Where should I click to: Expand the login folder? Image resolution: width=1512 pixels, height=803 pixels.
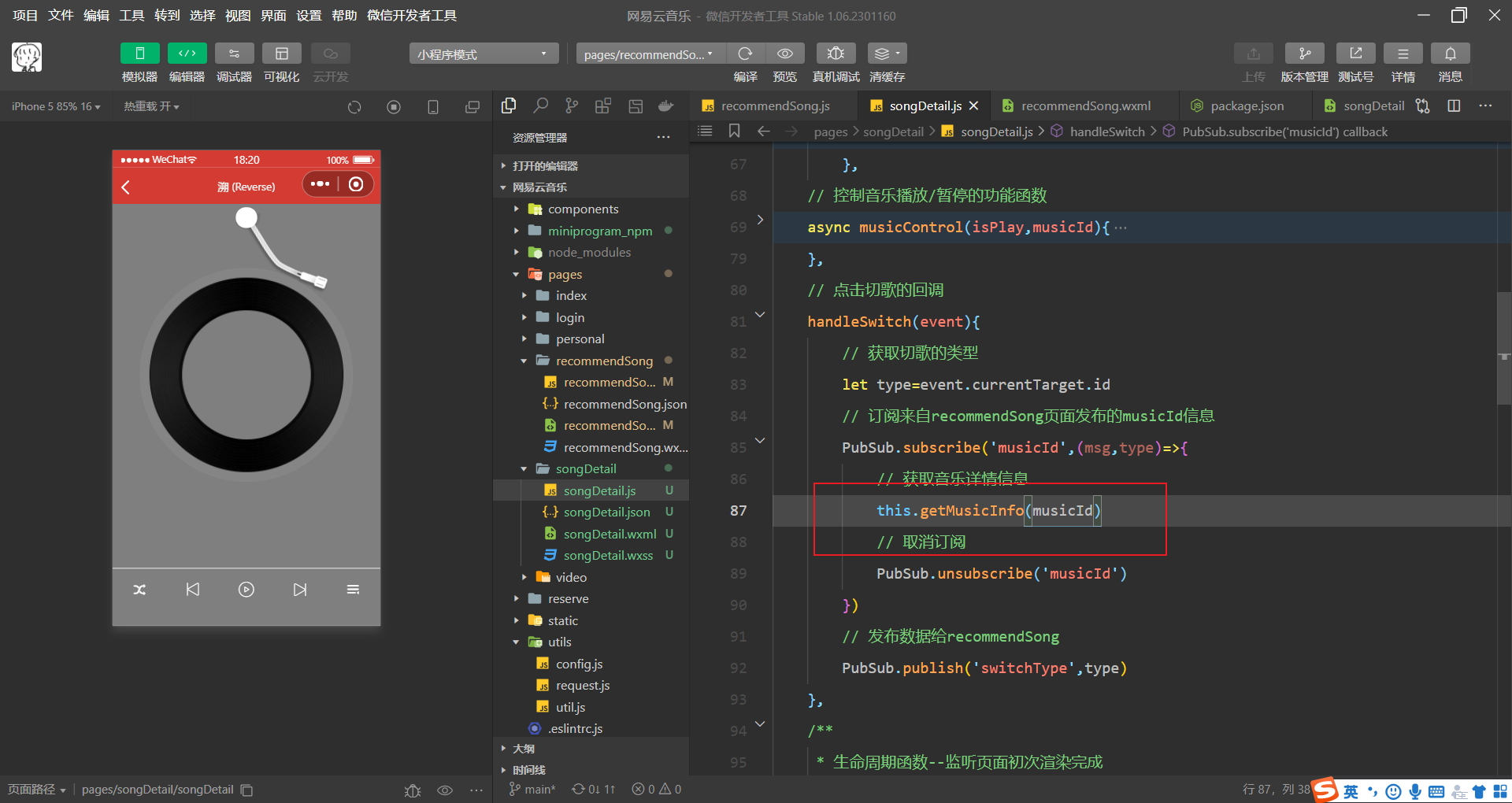[x=591, y=317]
